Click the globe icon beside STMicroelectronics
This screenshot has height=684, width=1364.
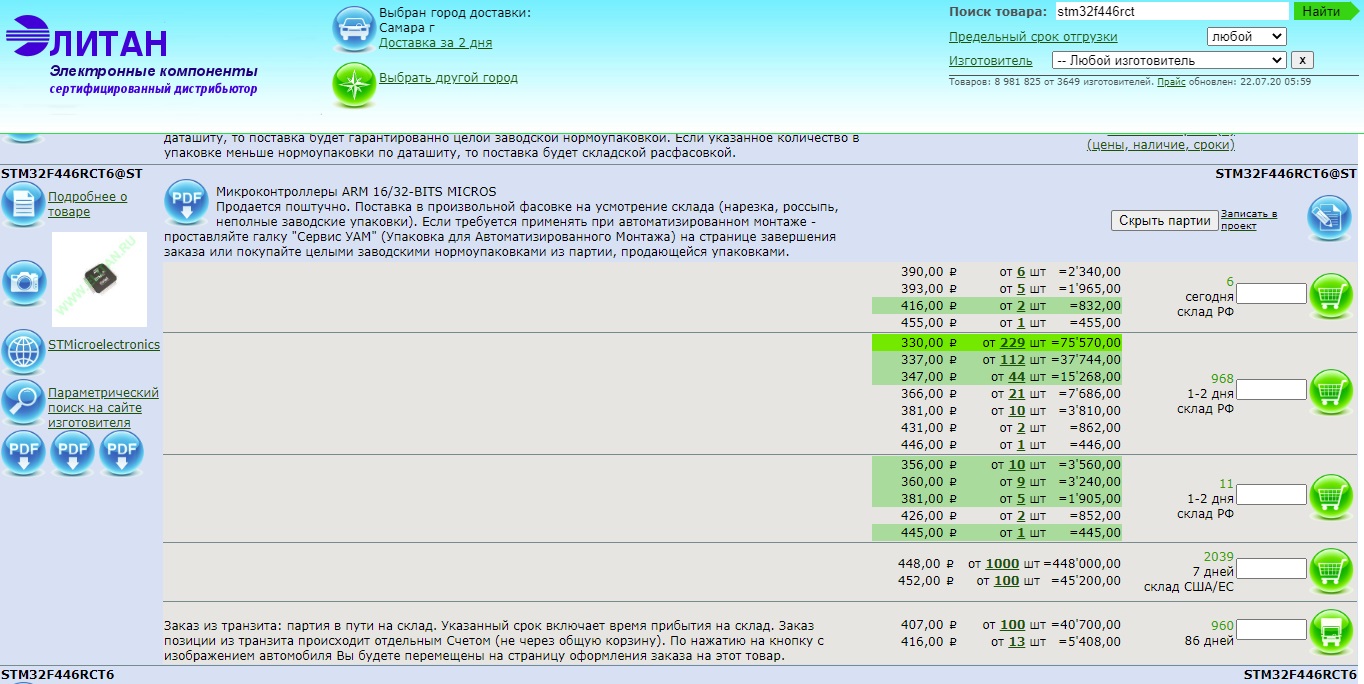coord(23,352)
